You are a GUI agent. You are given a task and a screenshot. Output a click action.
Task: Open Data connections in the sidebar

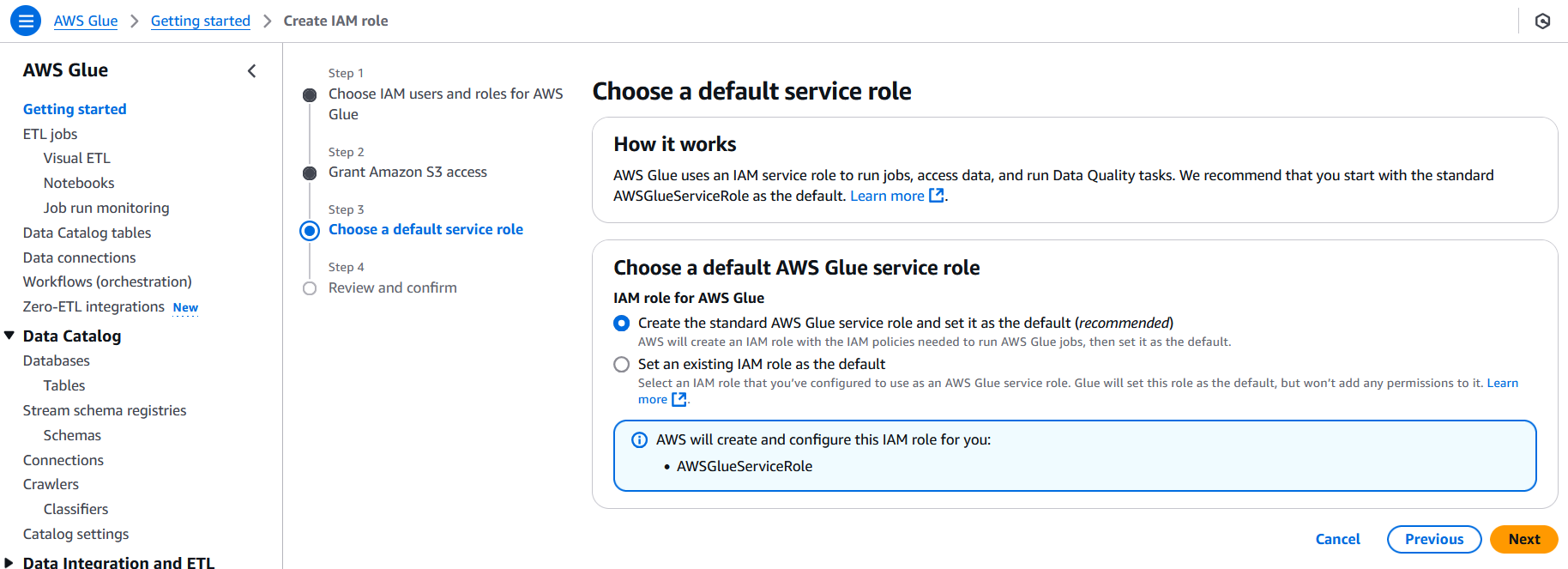pos(79,257)
